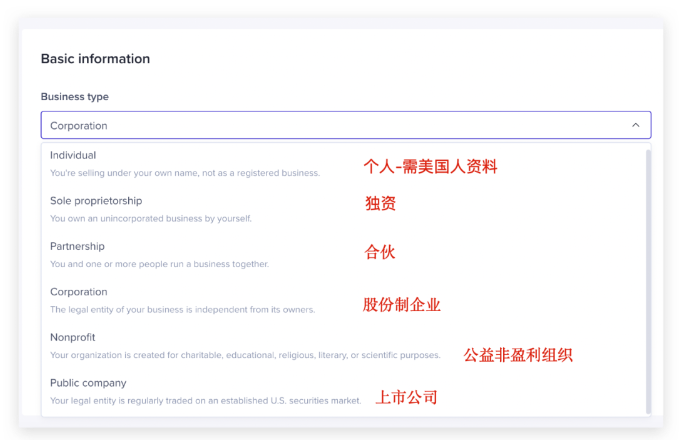Click the description about U.S. securities market
Screen dimensions: 681x440
(x=205, y=401)
